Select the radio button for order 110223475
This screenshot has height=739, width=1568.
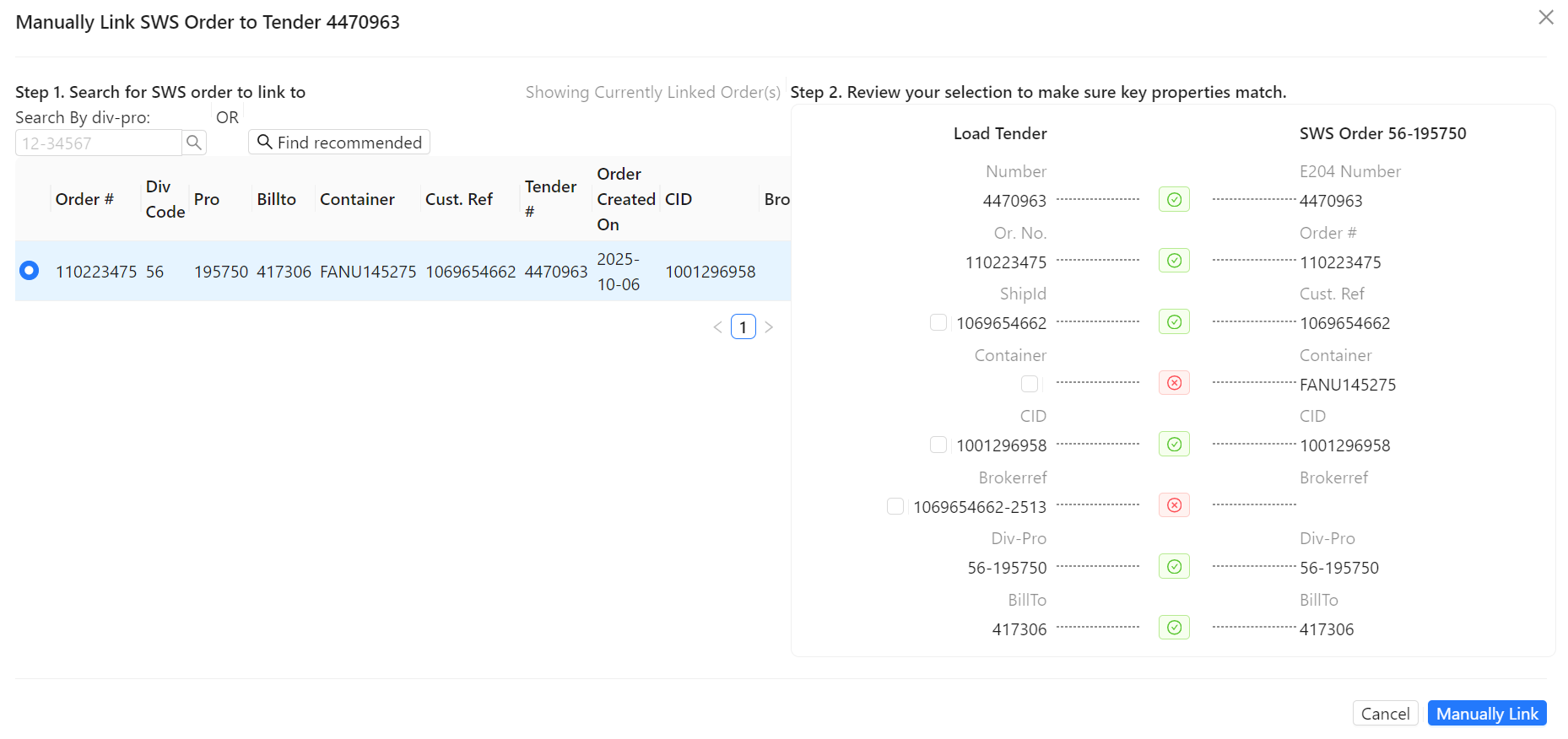(30, 271)
